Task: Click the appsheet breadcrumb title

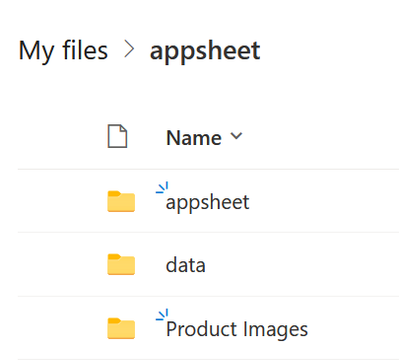Action: coord(205,51)
